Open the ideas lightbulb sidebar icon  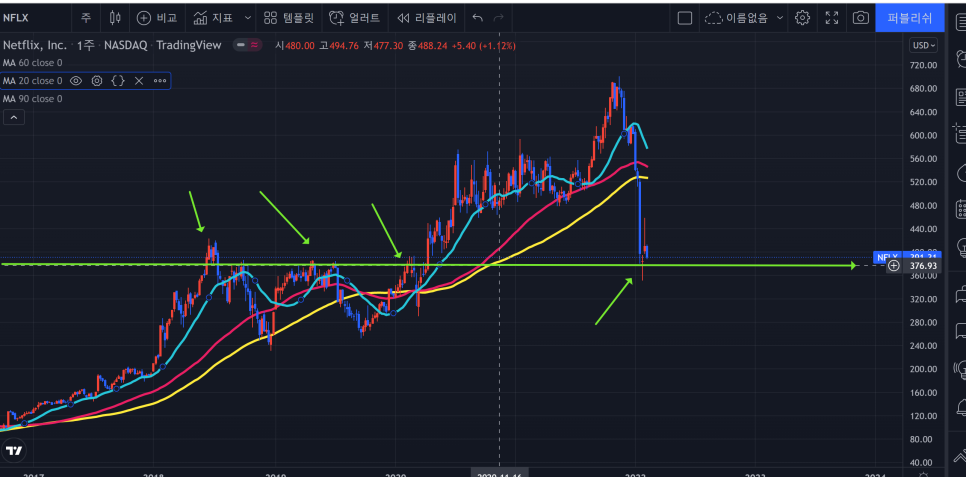pyautogui.click(x=960, y=248)
